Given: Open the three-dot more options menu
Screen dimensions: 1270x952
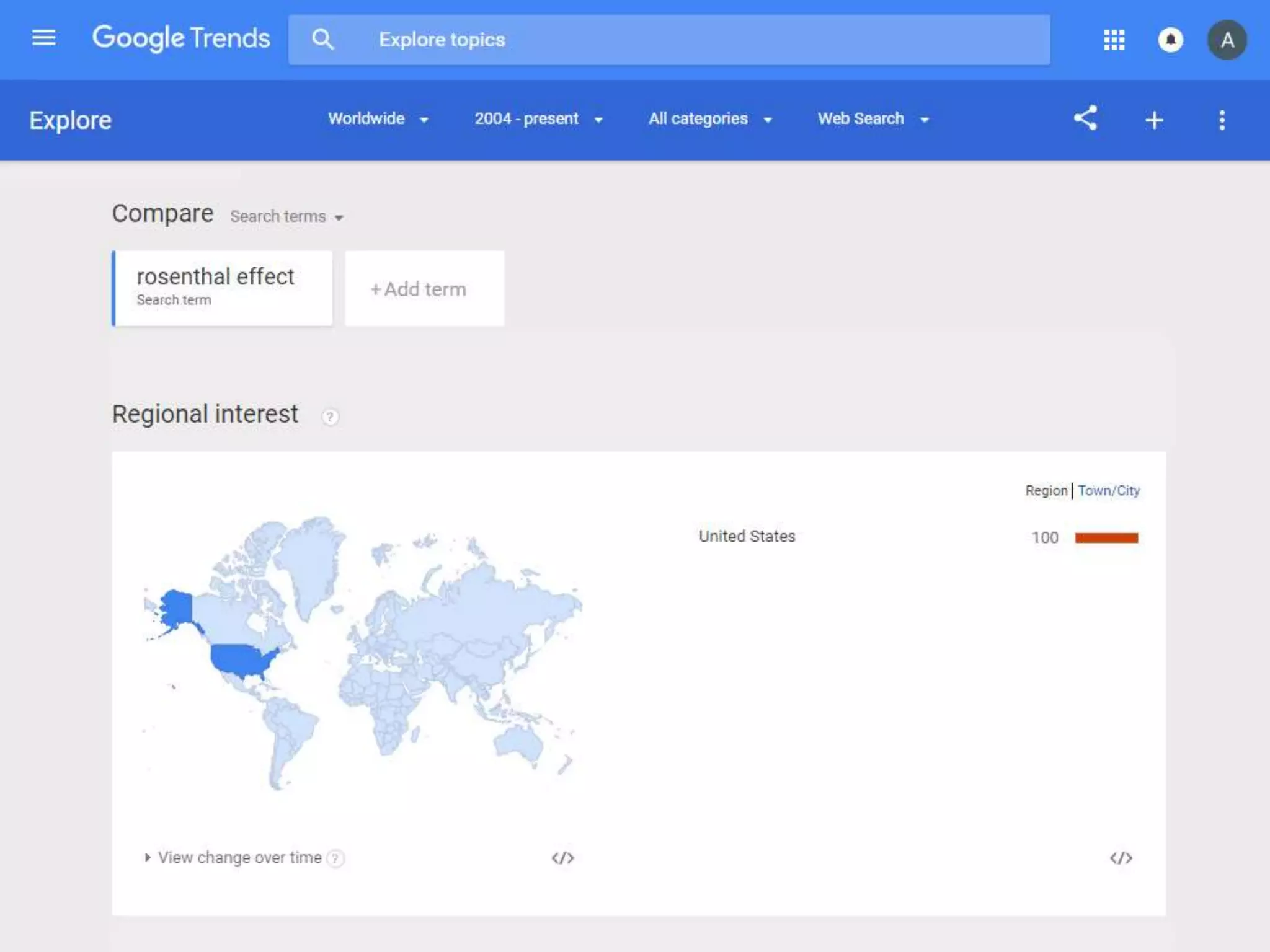Looking at the screenshot, I should coord(1222,120).
